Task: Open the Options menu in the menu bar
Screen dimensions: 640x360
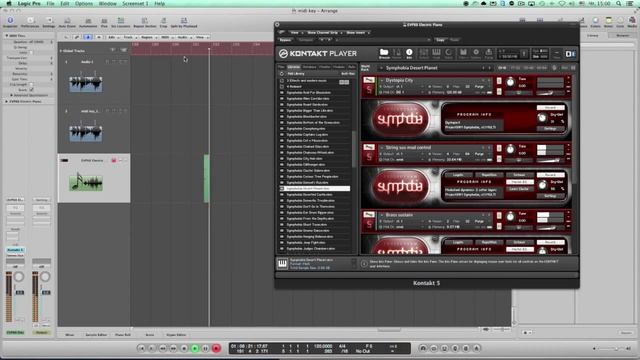Action: (84, 4)
